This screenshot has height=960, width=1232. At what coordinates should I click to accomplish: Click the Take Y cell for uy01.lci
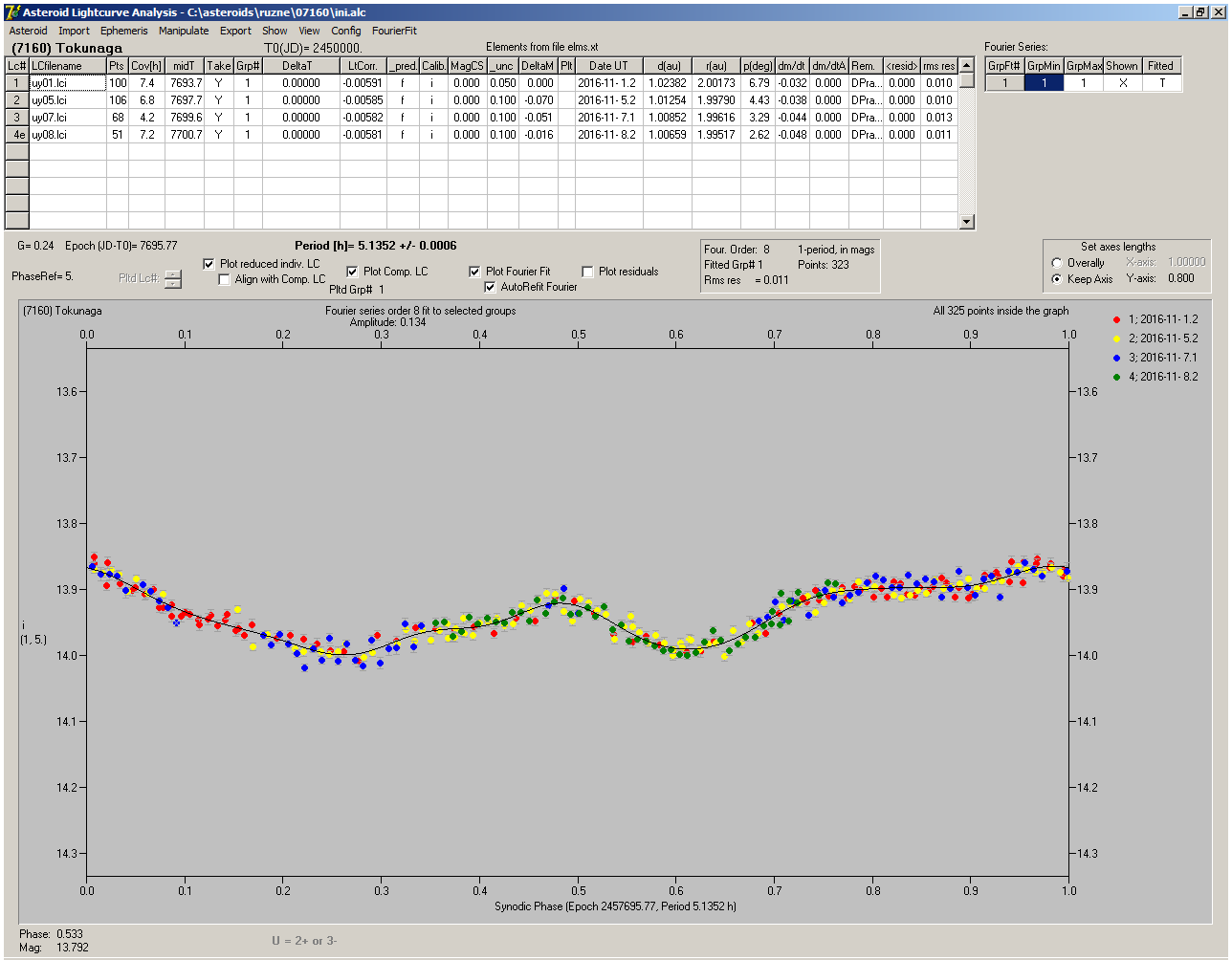(x=219, y=83)
